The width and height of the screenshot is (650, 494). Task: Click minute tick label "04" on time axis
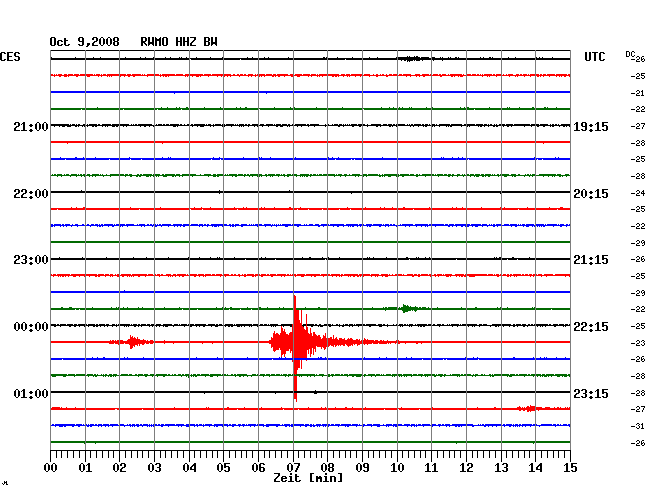pyautogui.click(x=189, y=467)
